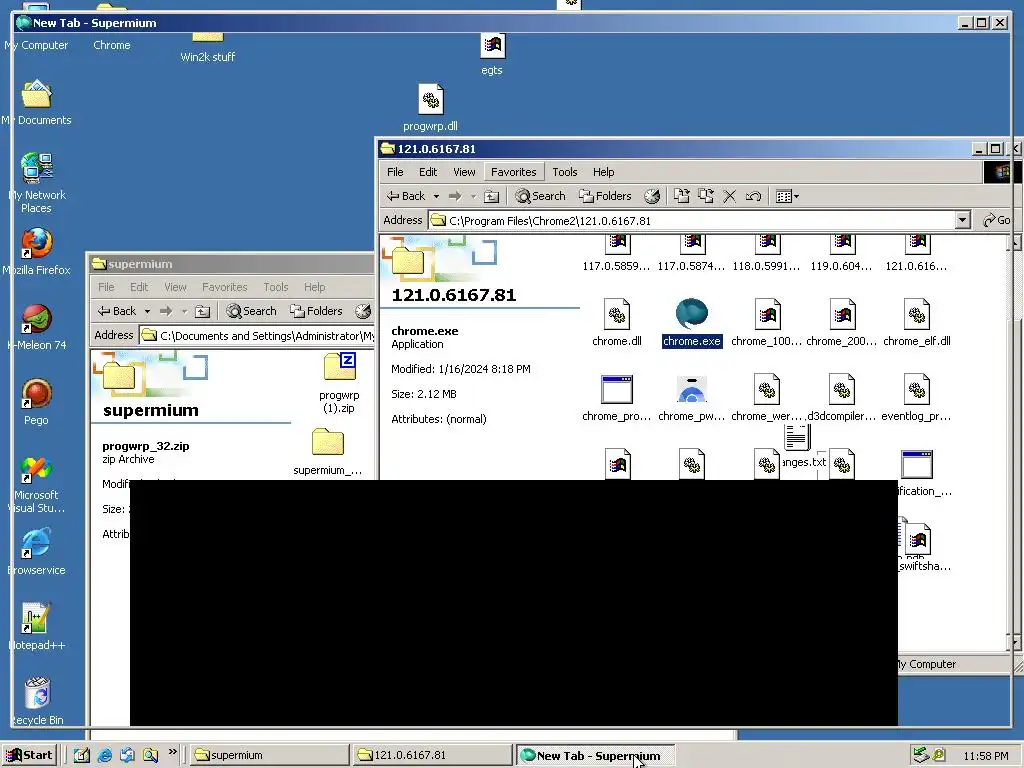Click Folders button in supermium window toolbar

[x=316, y=311]
